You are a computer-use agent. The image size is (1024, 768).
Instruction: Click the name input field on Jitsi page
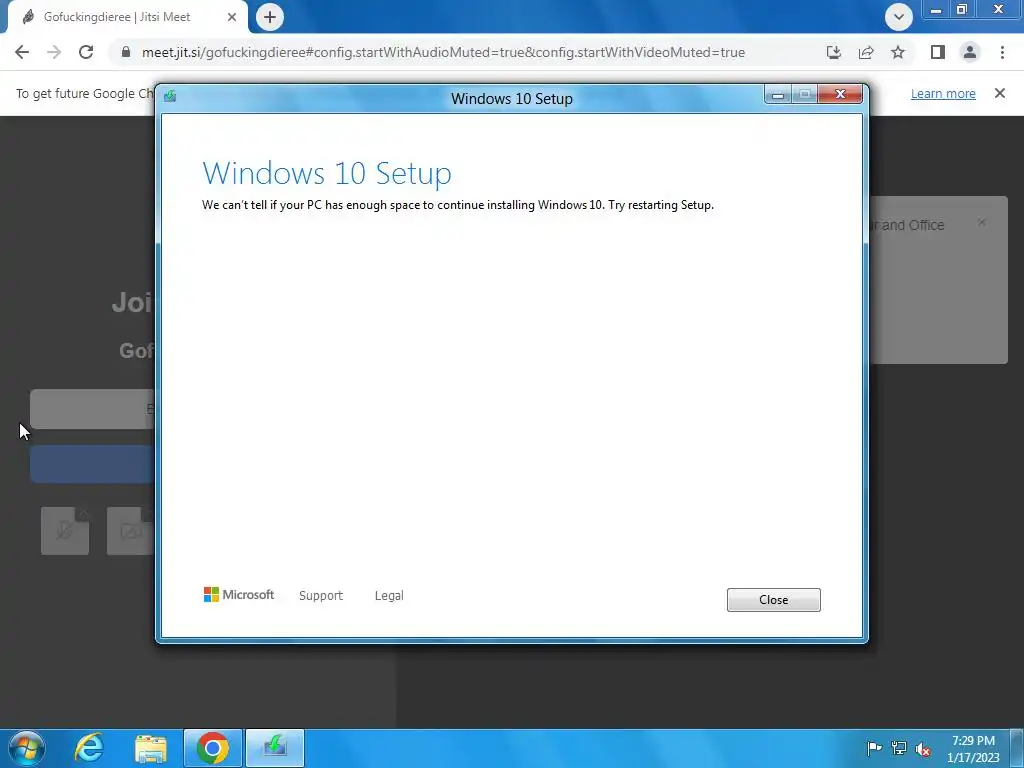(x=92, y=409)
